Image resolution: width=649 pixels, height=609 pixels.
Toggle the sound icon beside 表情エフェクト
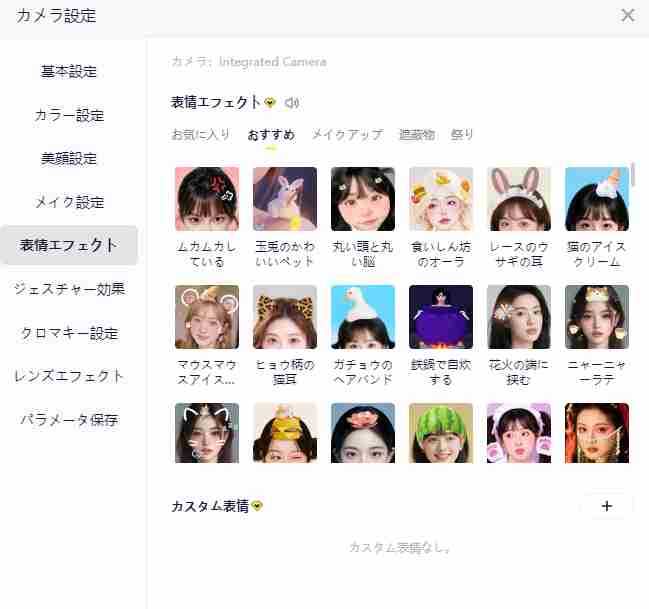[x=292, y=102]
